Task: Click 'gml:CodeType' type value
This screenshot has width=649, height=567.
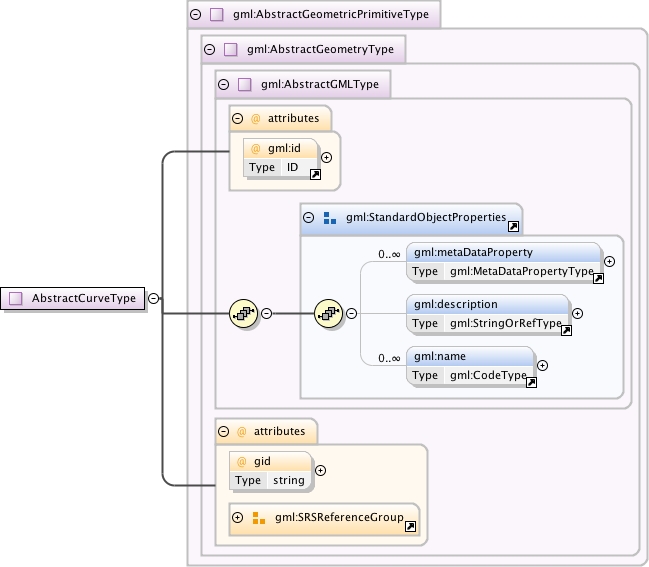Action: tap(488, 375)
